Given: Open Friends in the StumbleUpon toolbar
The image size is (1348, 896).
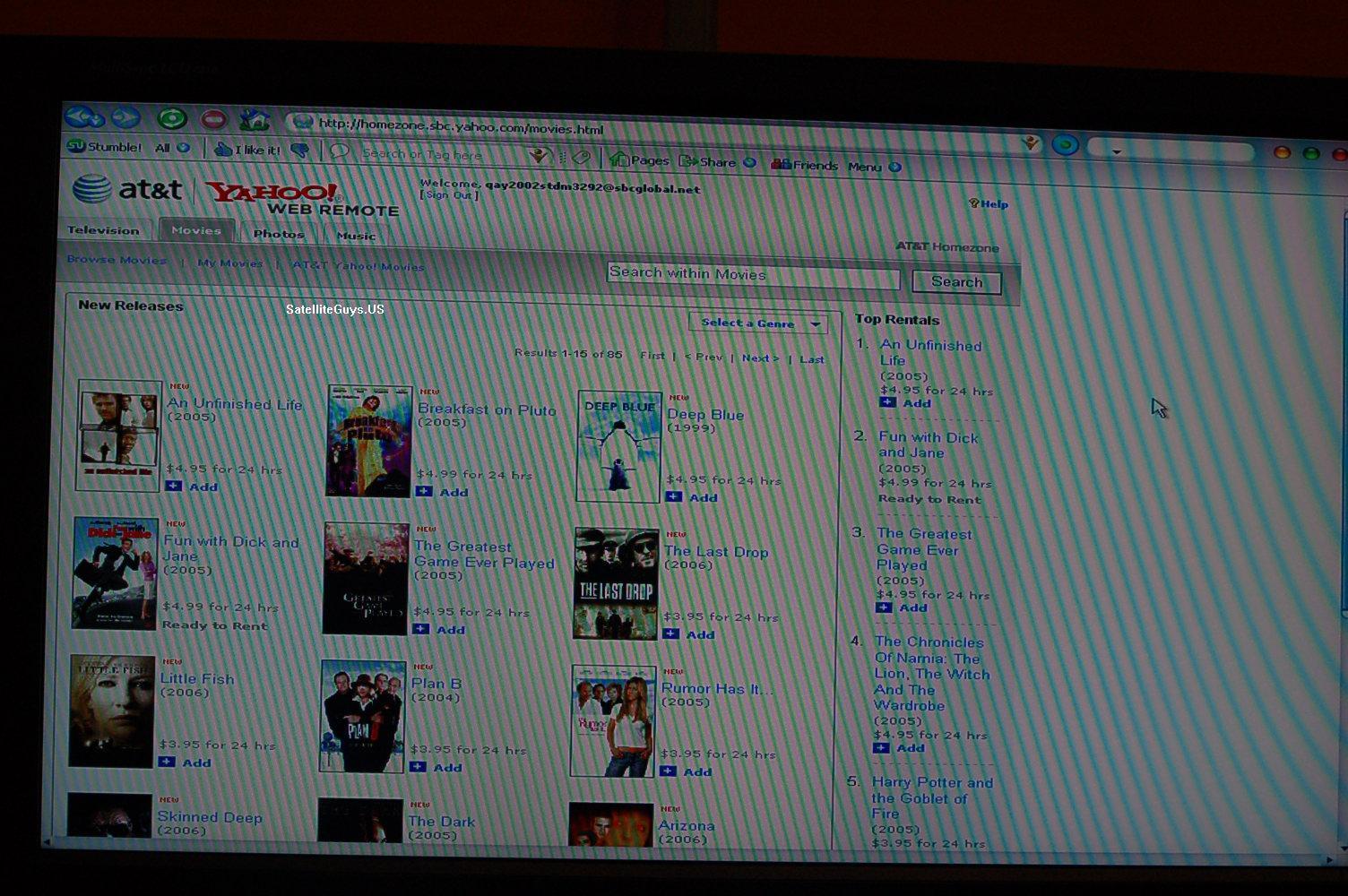Looking at the screenshot, I should click(804, 165).
